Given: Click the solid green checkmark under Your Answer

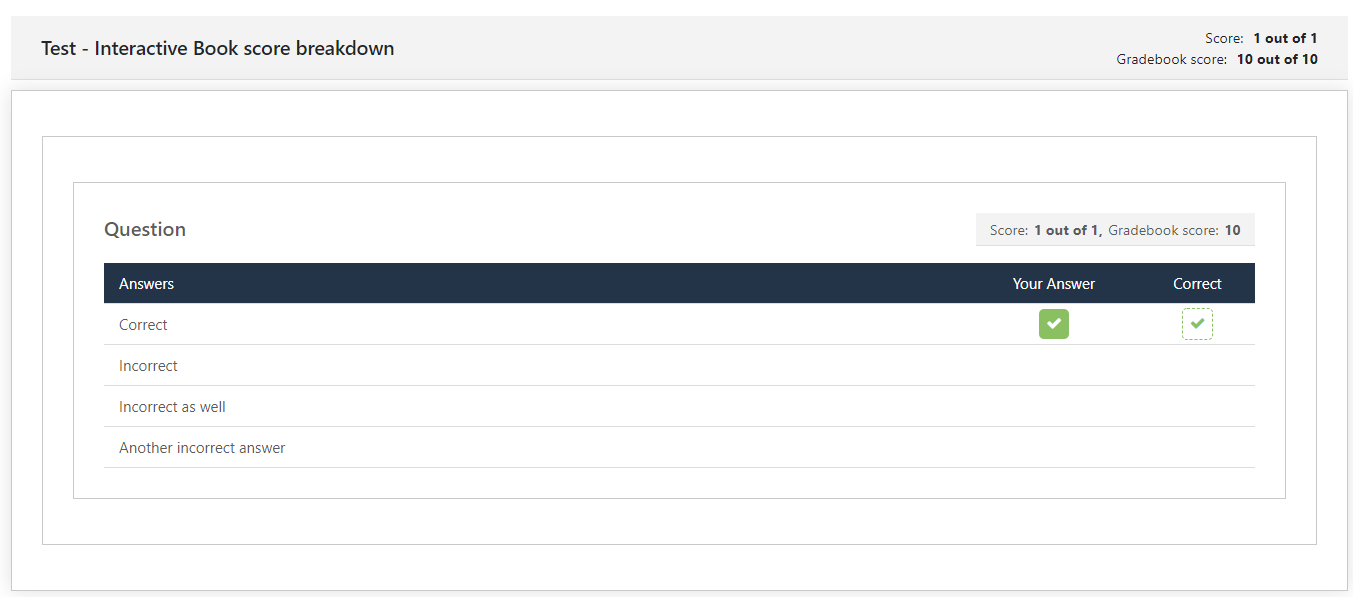Looking at the screenshot, I should tap(1054, 324).
